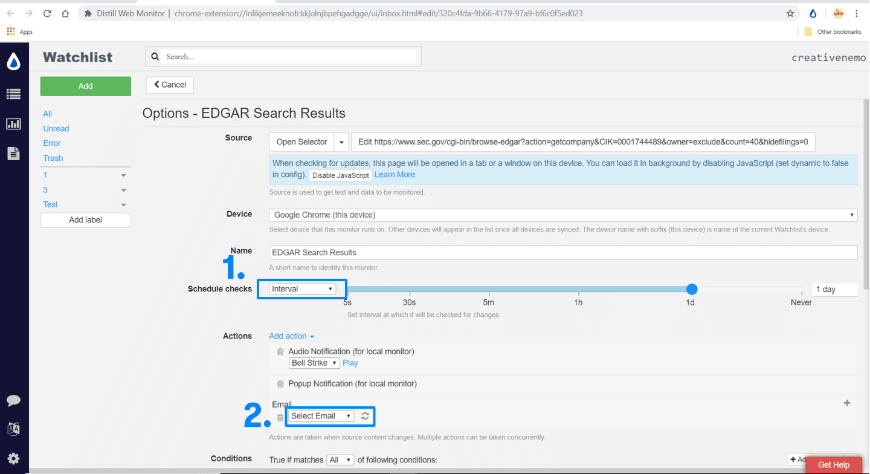Expand the Bell Strike sound dropdown
The width and height of the screenshot is (870, 474).
[313, 363]
